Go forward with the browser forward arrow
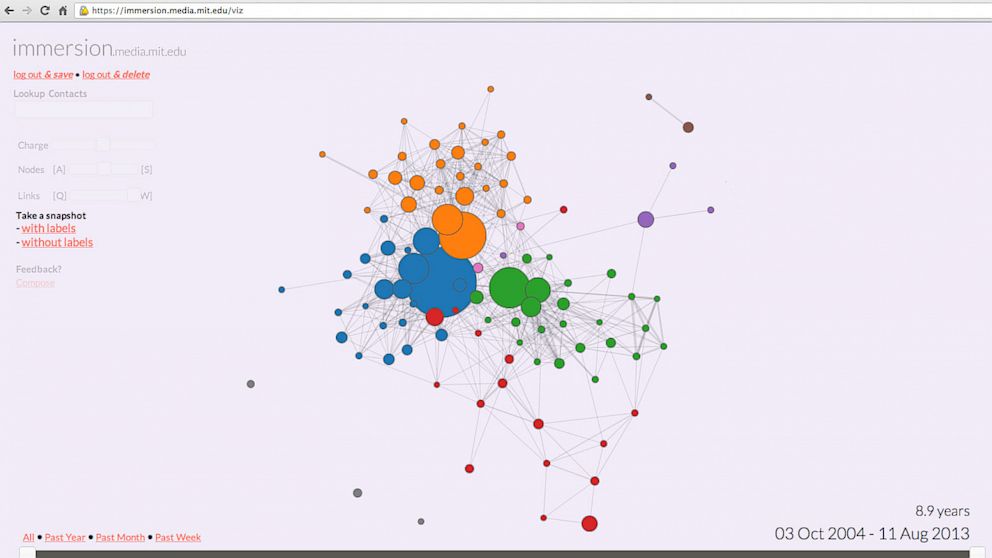Viewport: 992px width, 558px height. pos(27,11)
